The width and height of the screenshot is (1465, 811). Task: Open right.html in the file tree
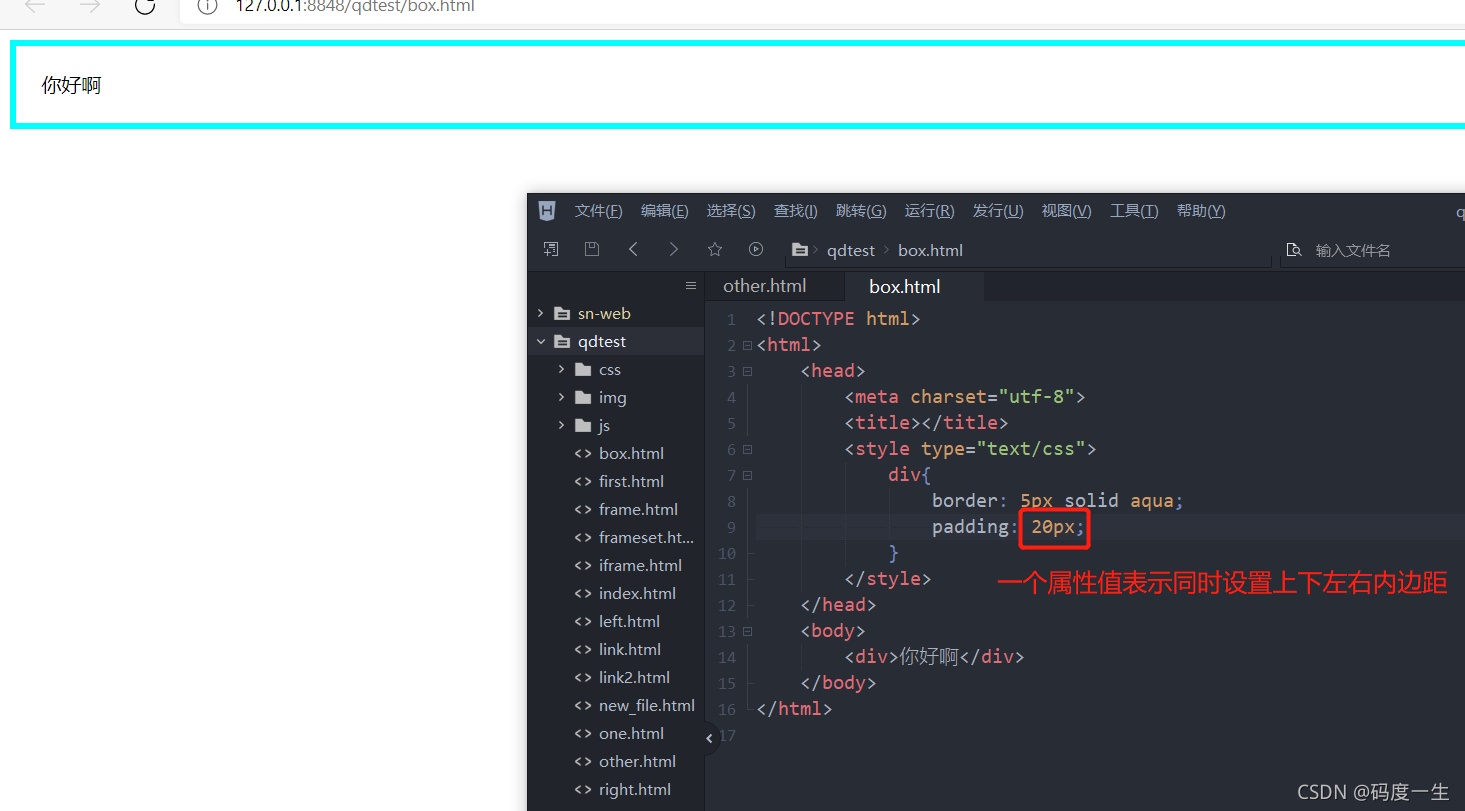point(634,789)
